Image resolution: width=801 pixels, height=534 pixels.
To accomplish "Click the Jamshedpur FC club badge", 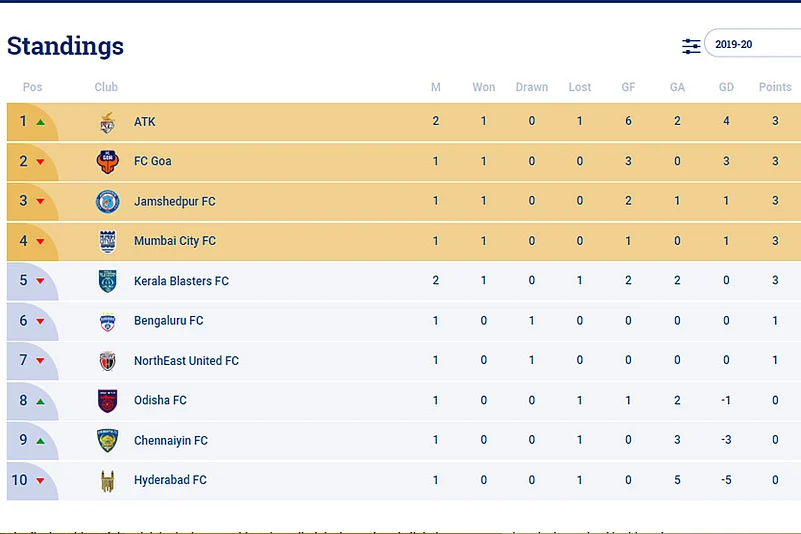I will [107, 201].
